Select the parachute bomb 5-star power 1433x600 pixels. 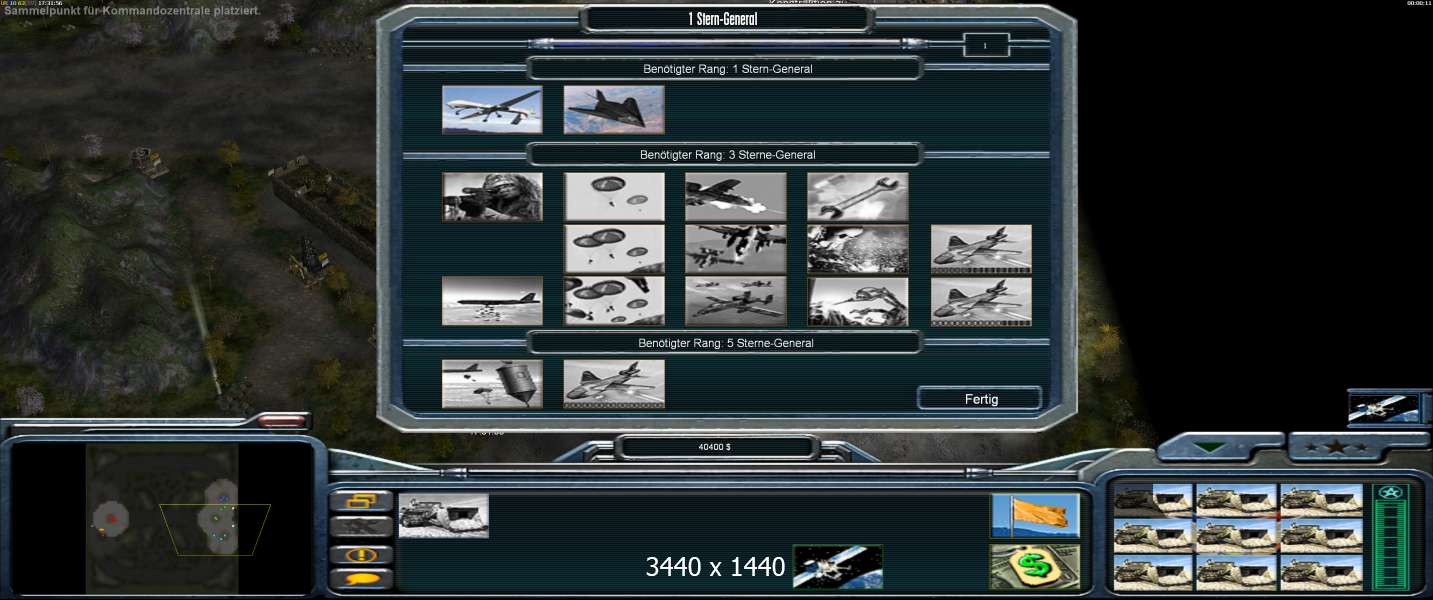pyautogui.click(x=492, y=384)
